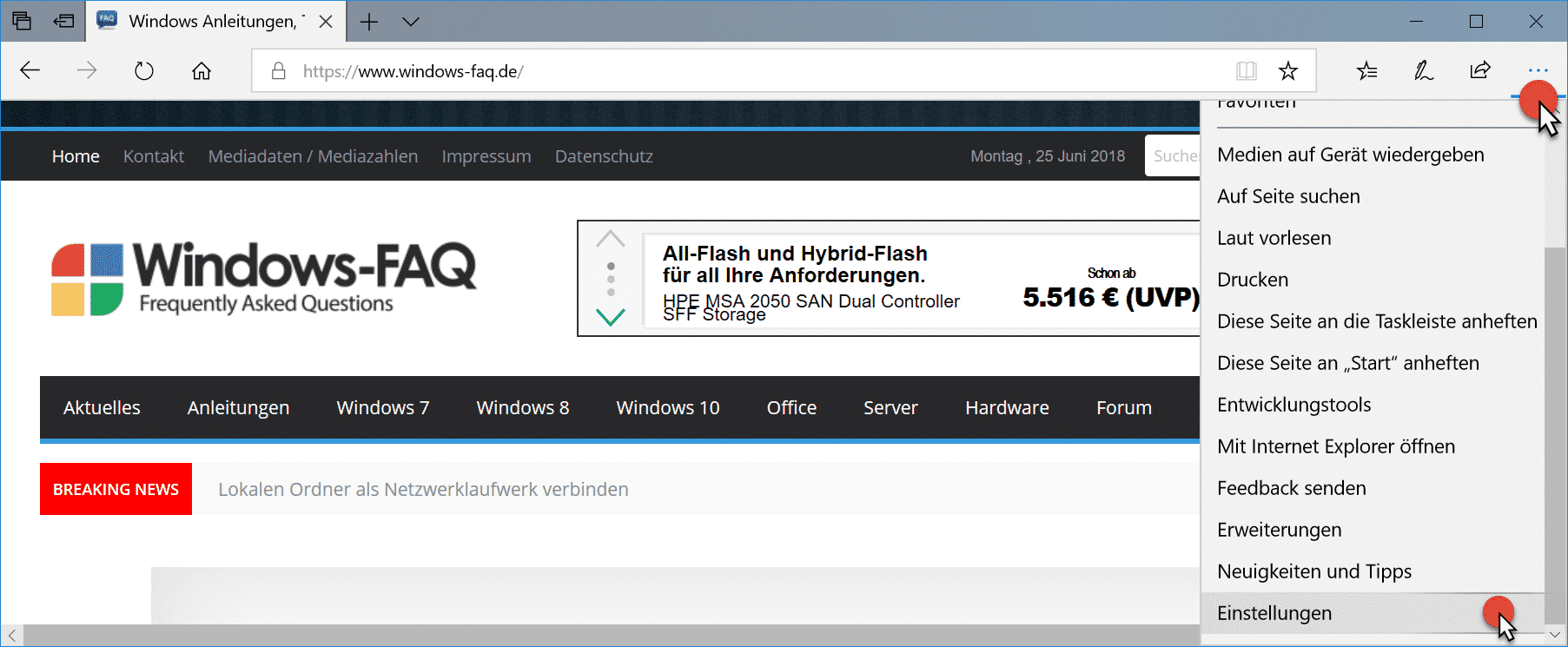This screenshot has height=647, width=1568.
Task: Open the Kontakt page link
Action: [x=154, y=156]
